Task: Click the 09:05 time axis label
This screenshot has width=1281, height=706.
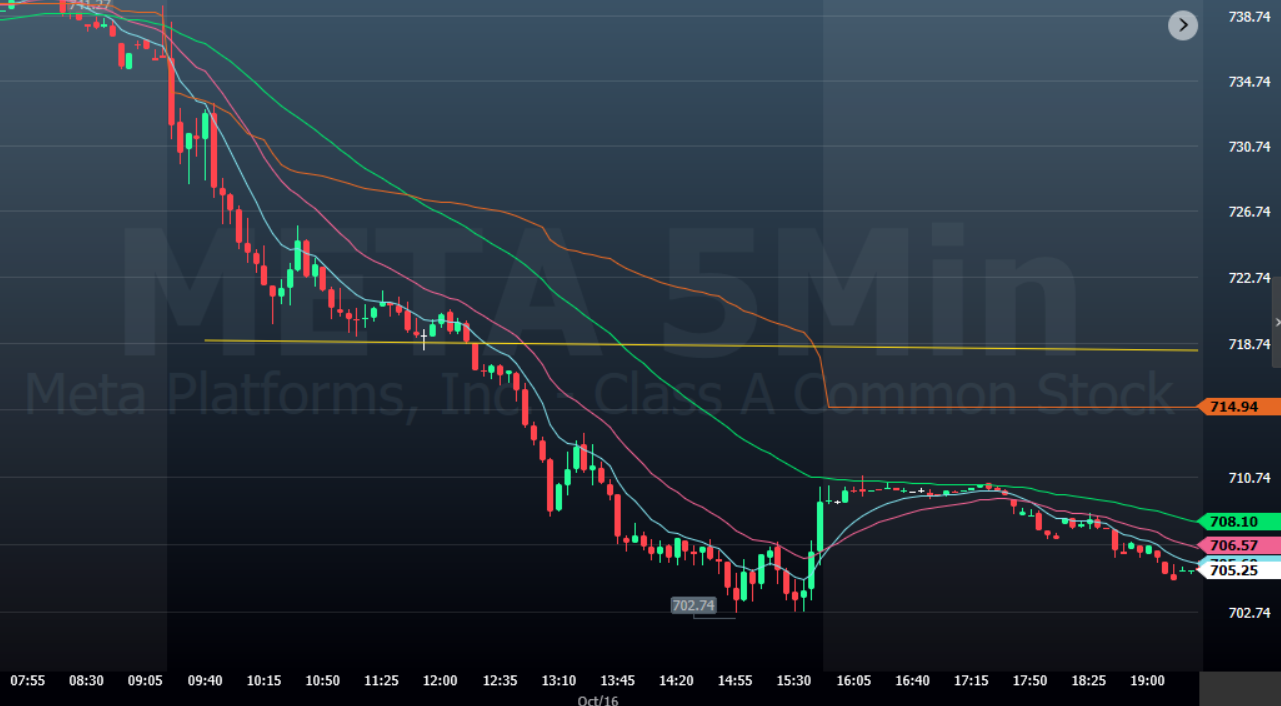Action: tap(145, 681)
